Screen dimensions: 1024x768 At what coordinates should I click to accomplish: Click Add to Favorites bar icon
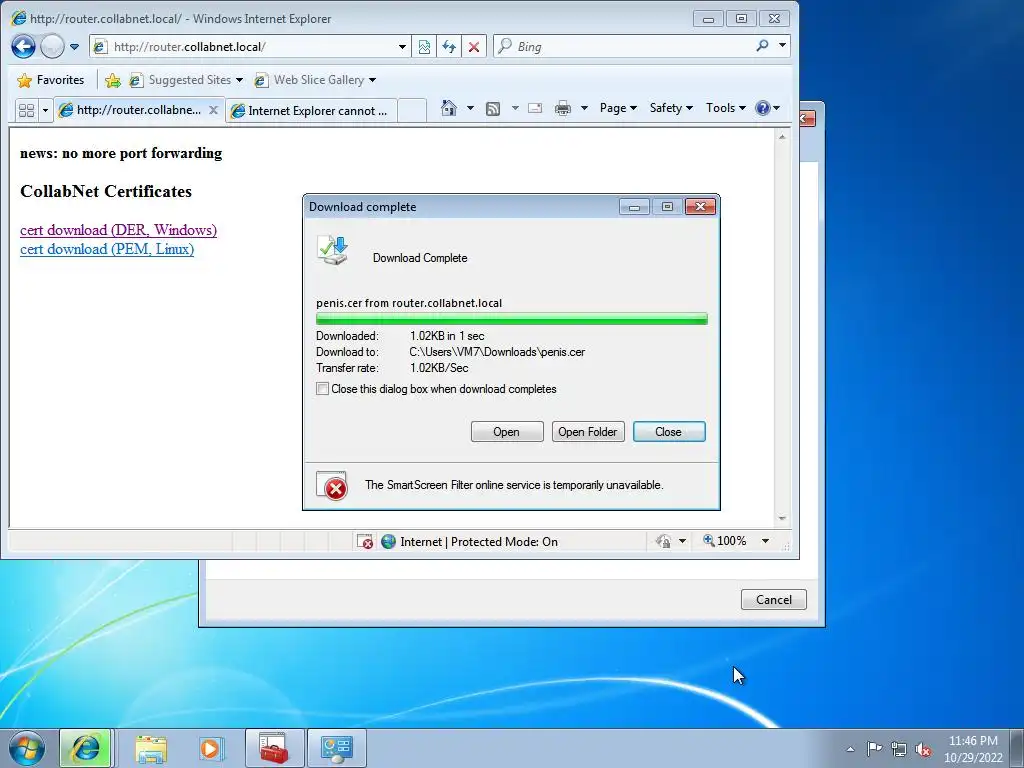[112, 80]
